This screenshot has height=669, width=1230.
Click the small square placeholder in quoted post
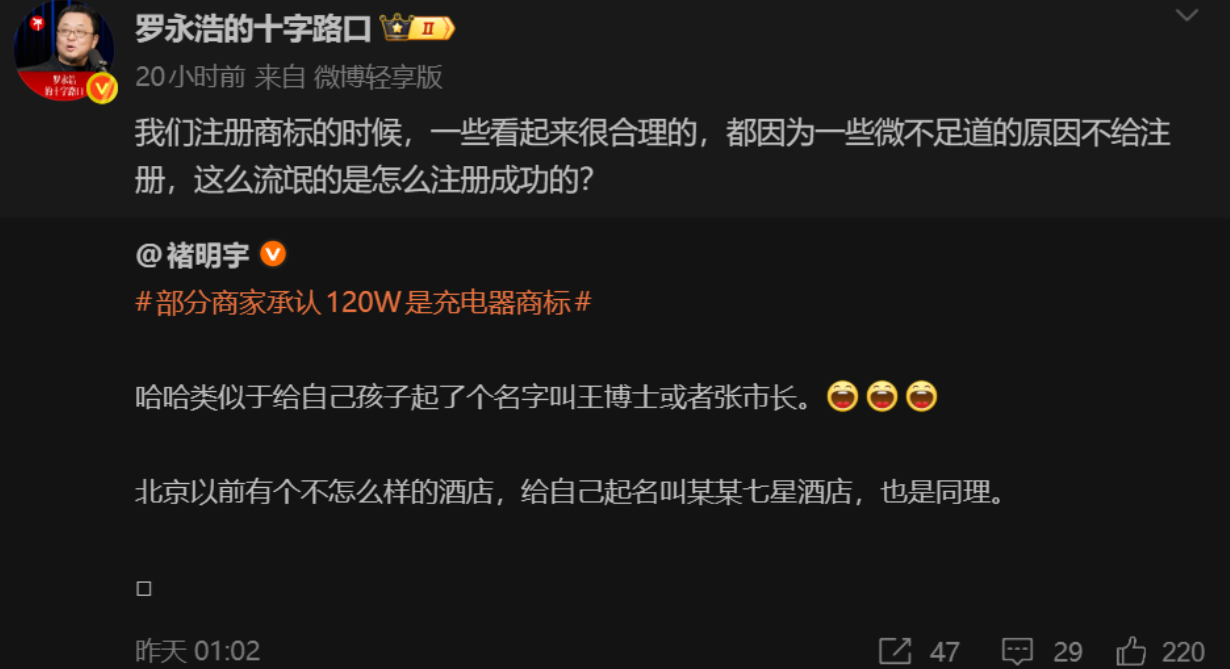[143, 589]
